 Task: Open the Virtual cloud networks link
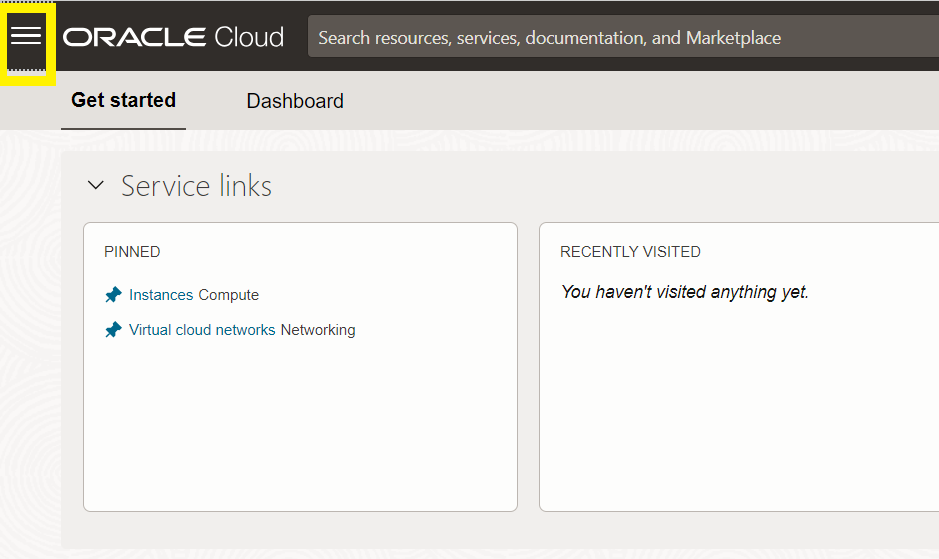coord(202,330)
